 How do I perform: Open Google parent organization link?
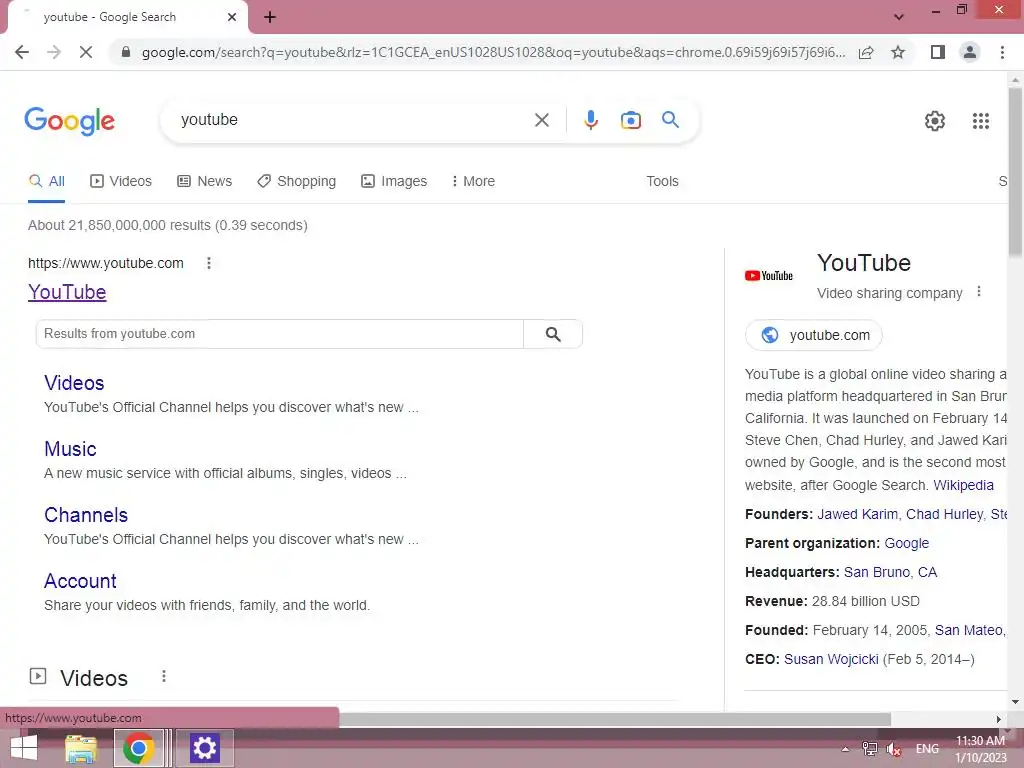tap(906, 543)
